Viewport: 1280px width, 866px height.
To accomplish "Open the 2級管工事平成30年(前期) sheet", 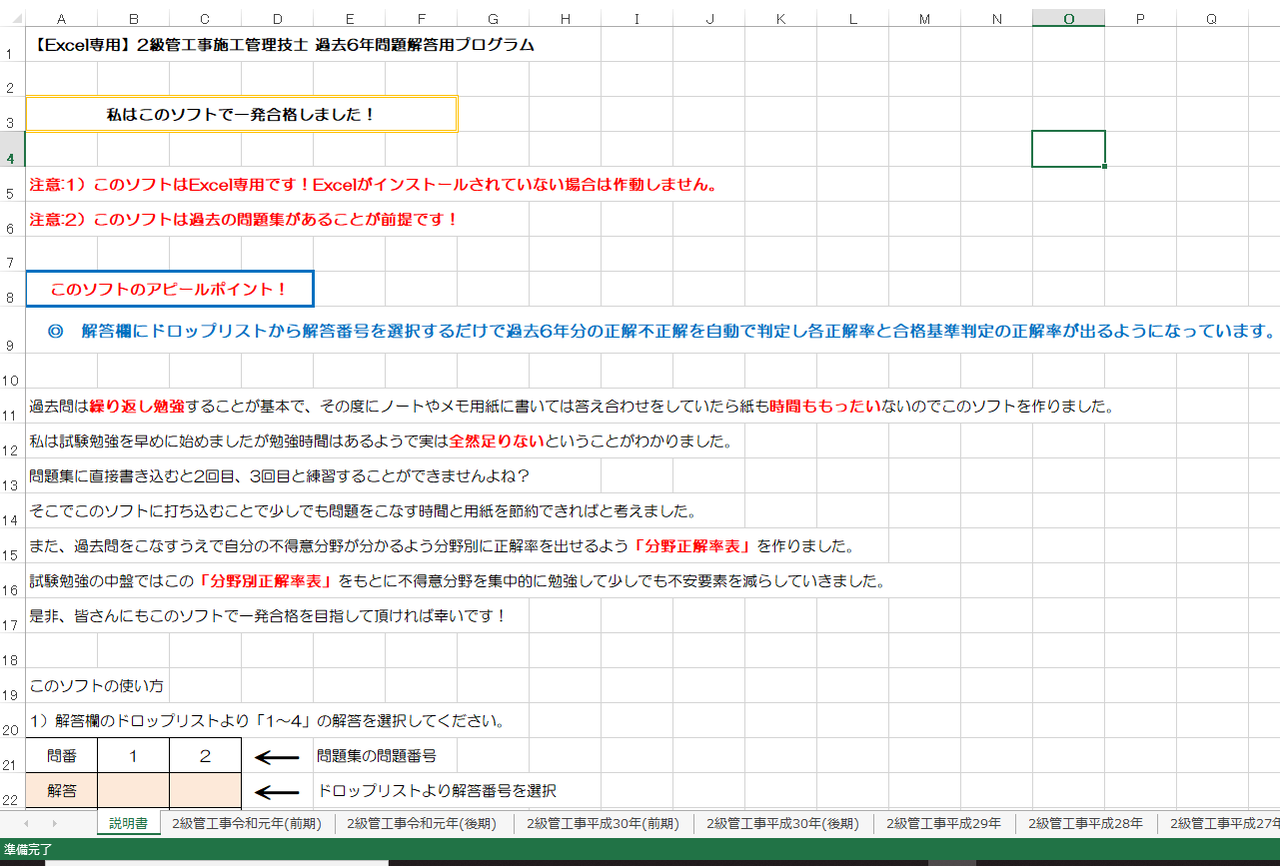I will pyautogui.click(x=602, y=824).
